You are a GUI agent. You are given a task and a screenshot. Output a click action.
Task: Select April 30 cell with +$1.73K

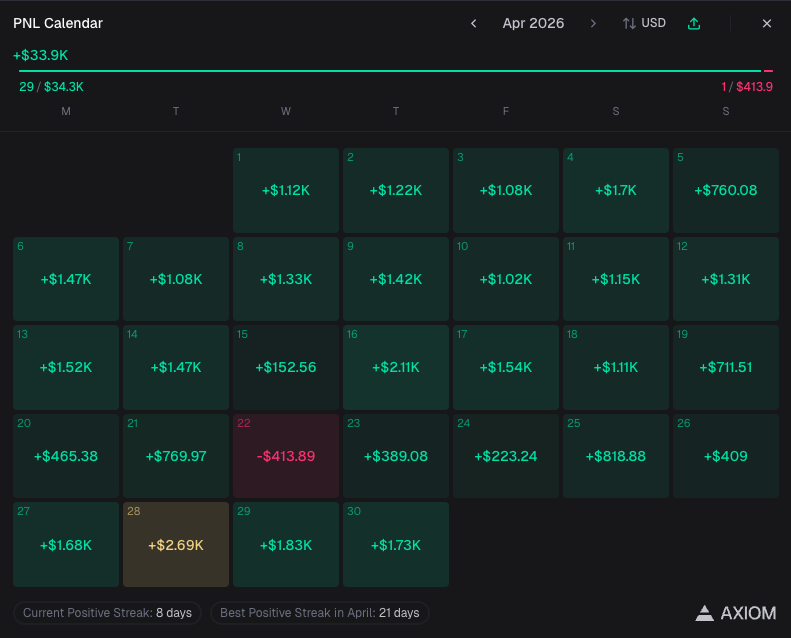click(396, 544)
